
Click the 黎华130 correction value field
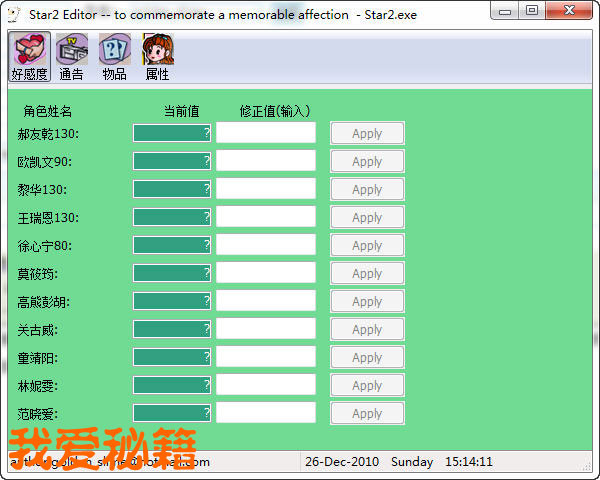[266, 189]
